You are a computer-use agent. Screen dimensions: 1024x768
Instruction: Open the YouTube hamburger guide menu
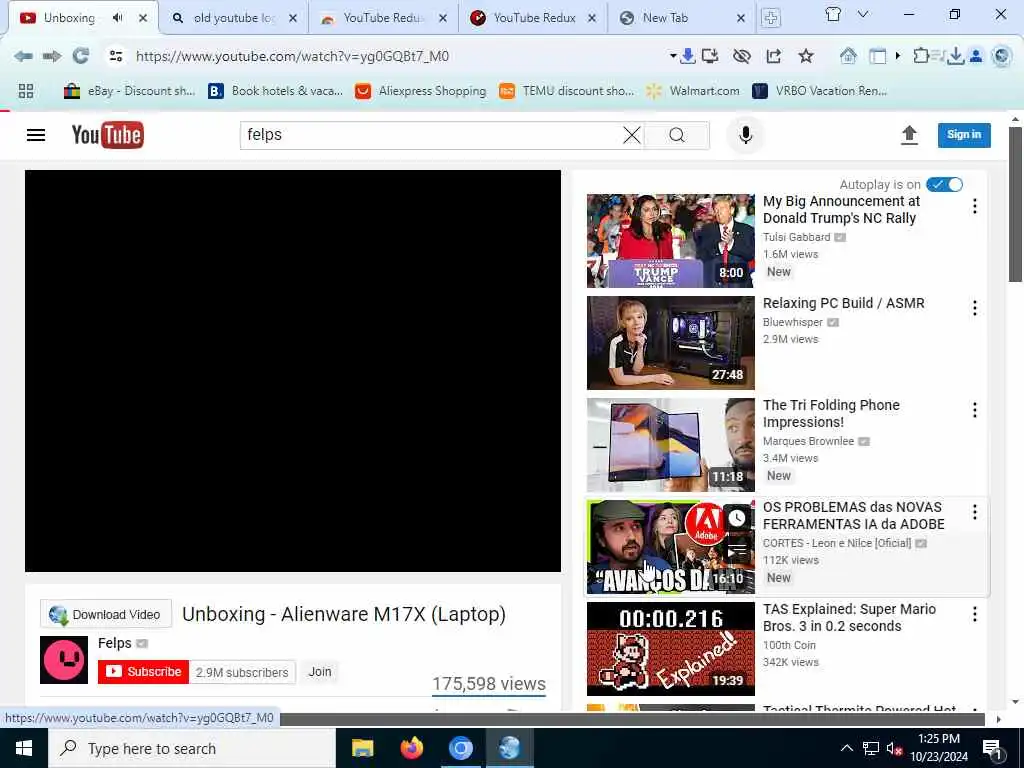36,135
